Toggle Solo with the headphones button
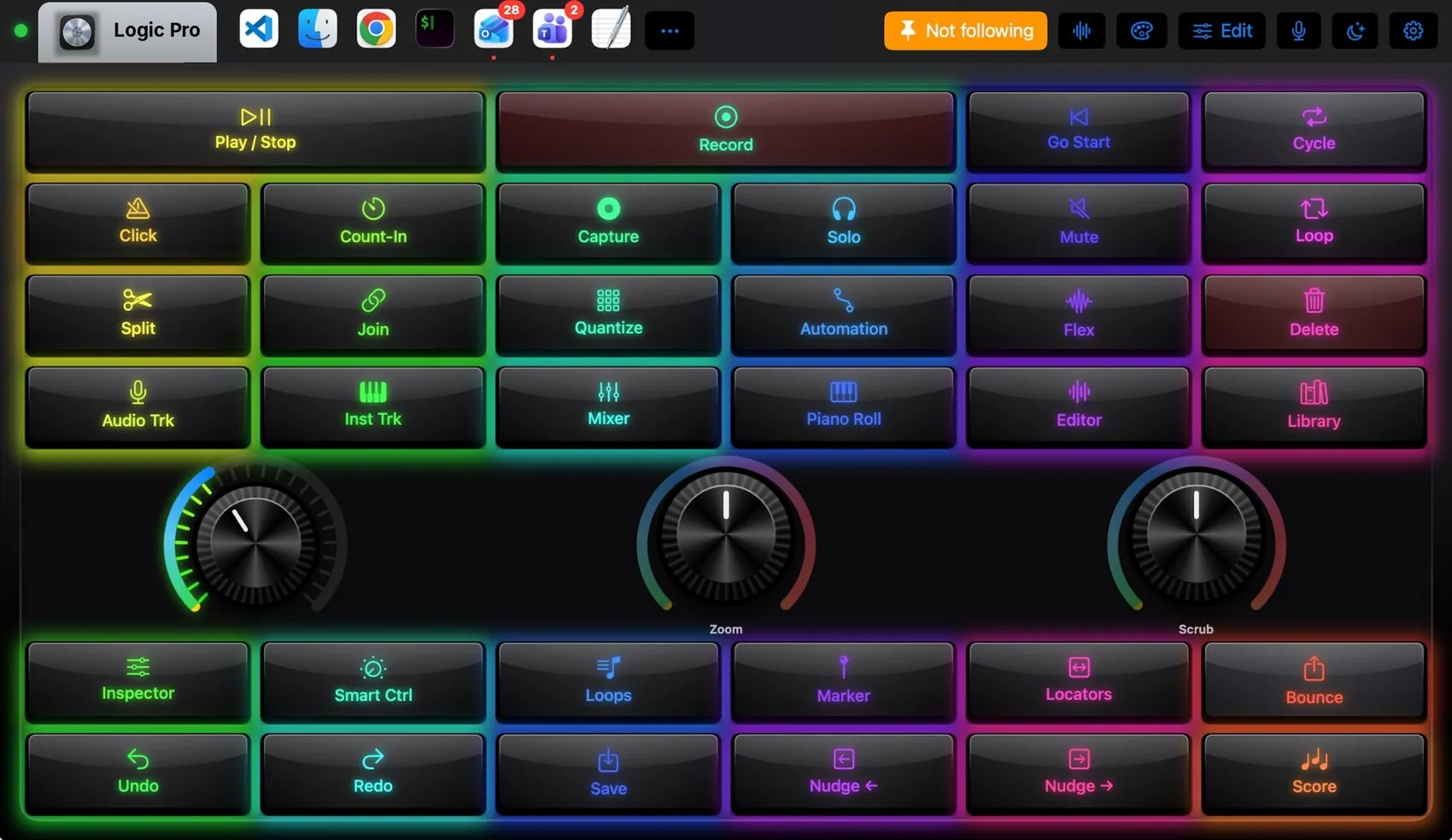This screenshot has width=1452, height=840. tap(844, 223)
